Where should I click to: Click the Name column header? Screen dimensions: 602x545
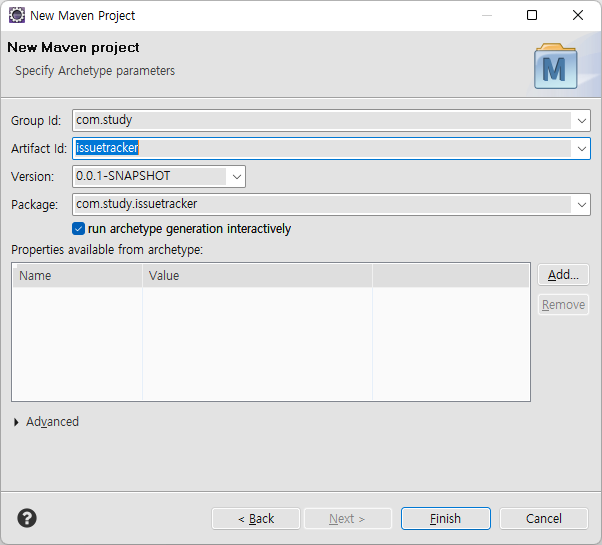coord(78,276)
